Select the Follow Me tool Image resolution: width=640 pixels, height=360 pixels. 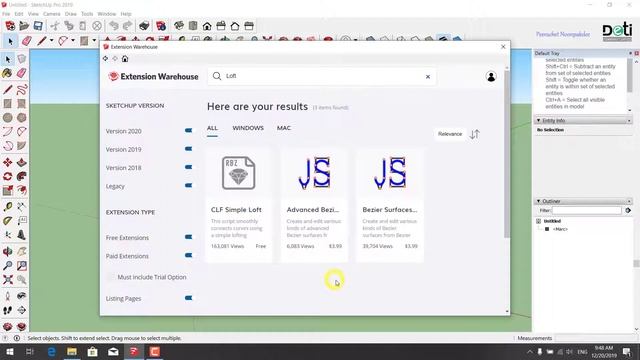[22, 177]
